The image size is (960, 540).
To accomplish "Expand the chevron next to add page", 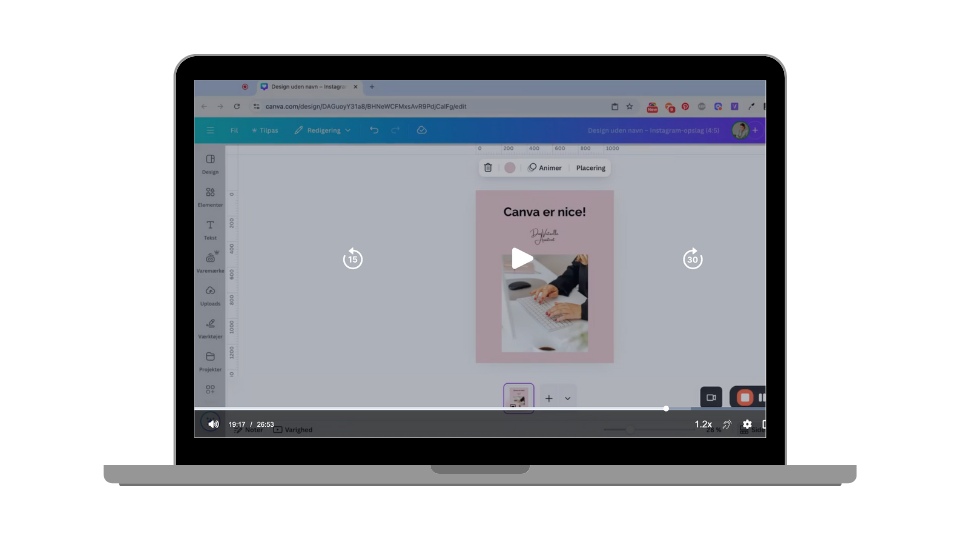I will [568, 398].
